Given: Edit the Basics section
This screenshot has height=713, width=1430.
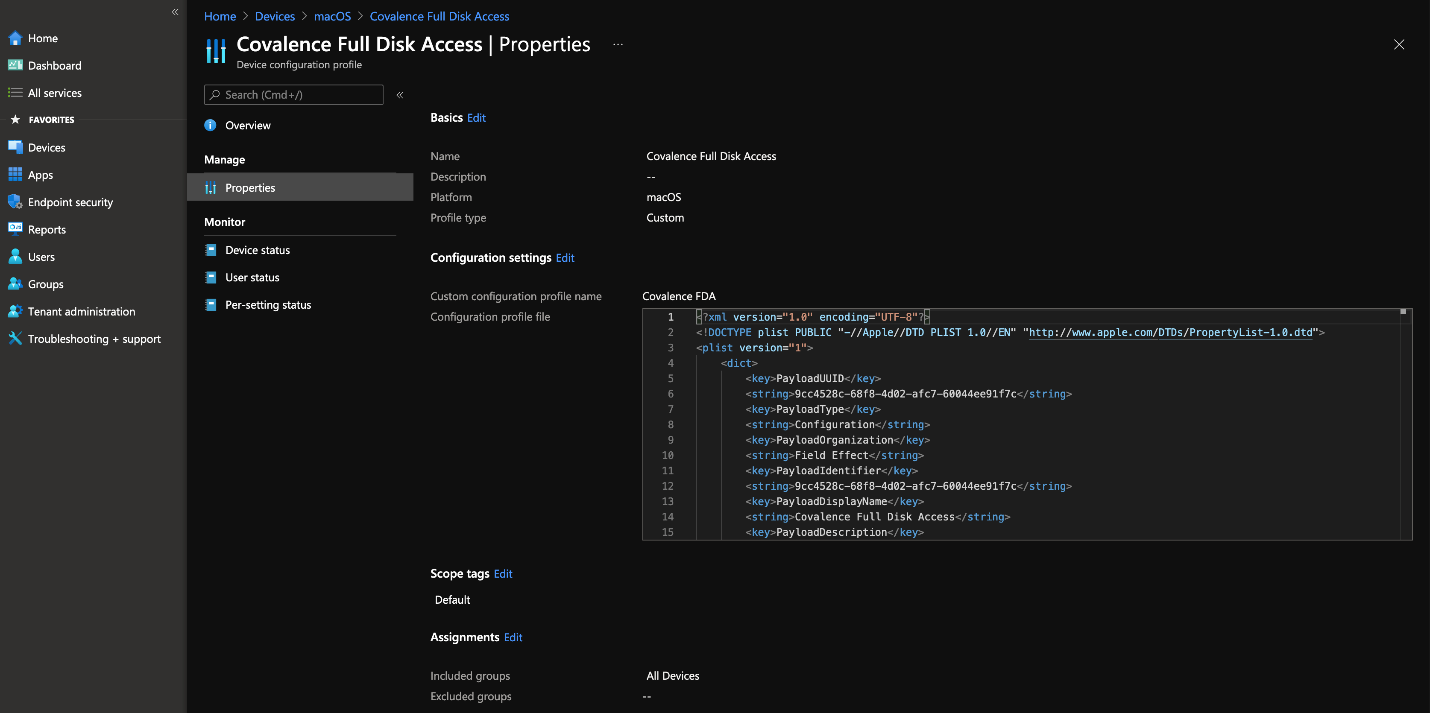Looking at the screenshot, I should (476, 118).
